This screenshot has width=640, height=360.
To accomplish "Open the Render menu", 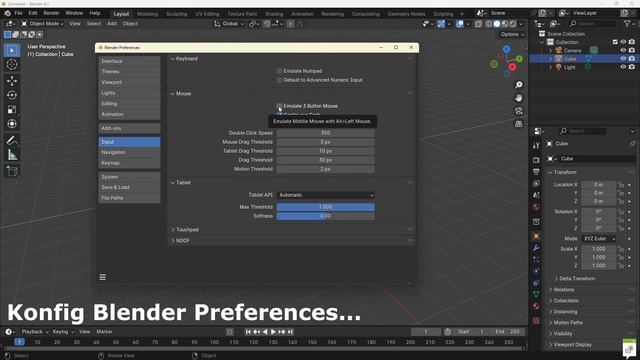I will pyautogui.click(x=51, y=13).
